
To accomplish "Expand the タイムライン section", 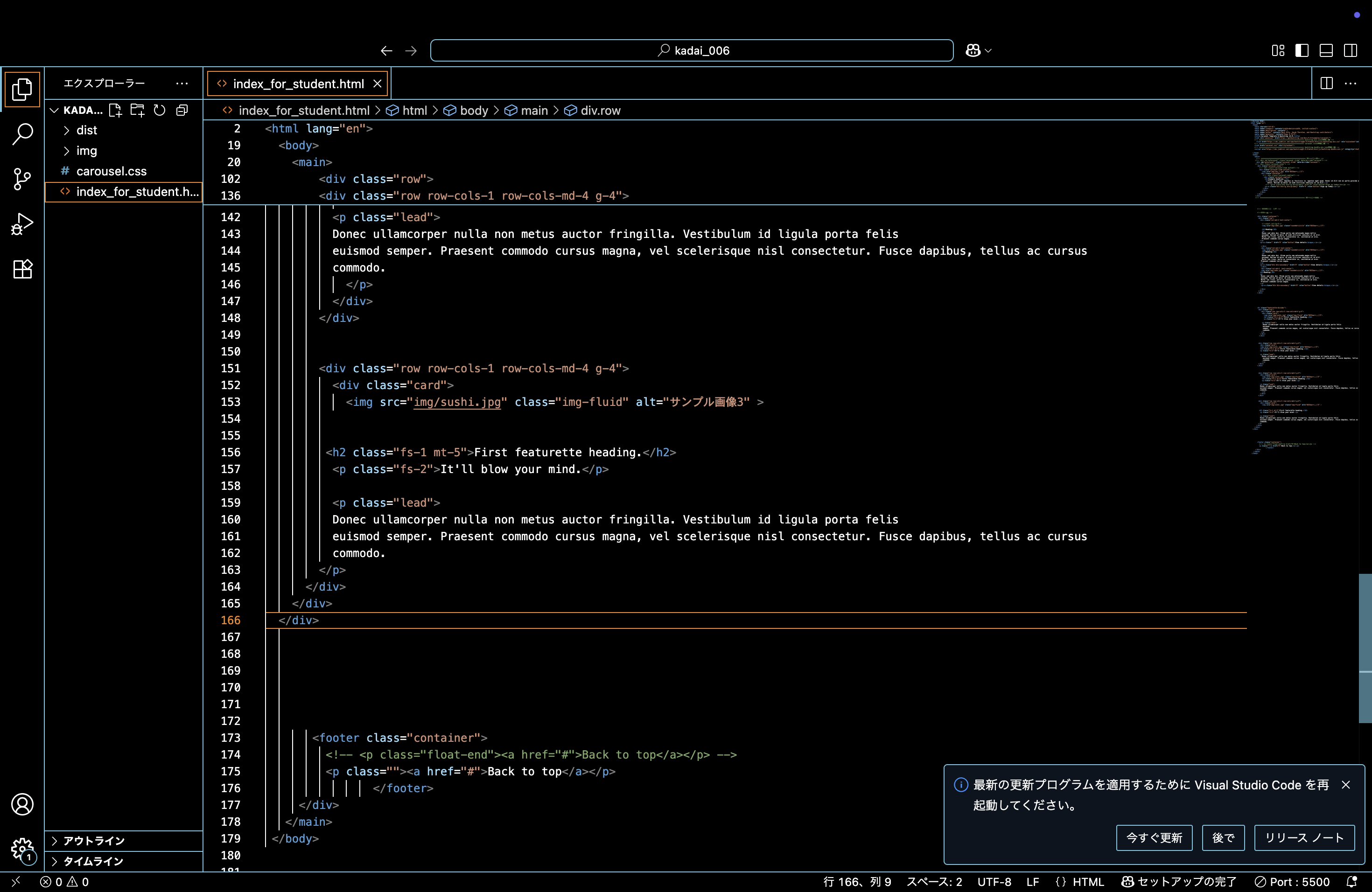I will (124, 861).
